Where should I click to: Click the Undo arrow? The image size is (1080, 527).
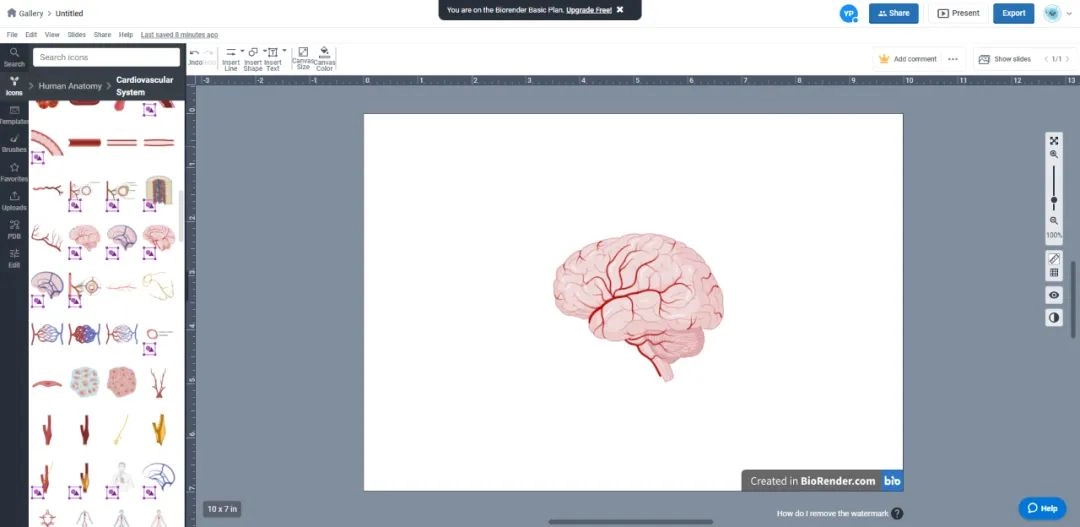coord(194,52)
